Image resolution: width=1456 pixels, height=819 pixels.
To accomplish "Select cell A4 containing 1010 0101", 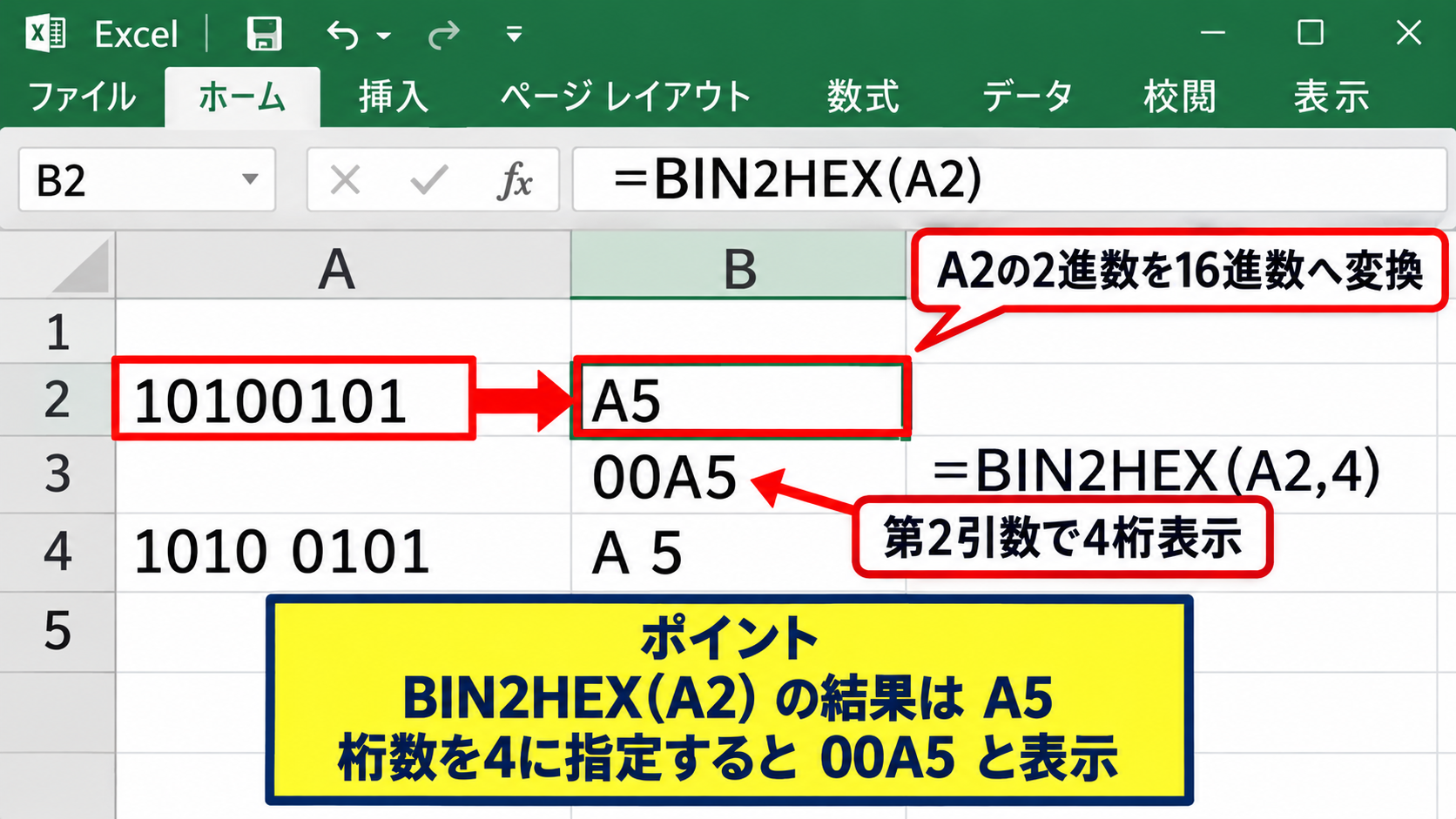I will pos(343,553).
